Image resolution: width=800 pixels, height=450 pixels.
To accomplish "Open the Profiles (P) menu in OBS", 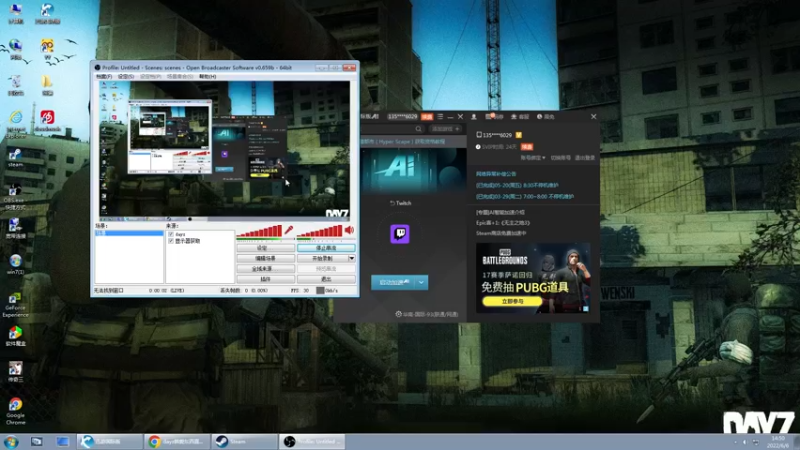I will point(151,77).
